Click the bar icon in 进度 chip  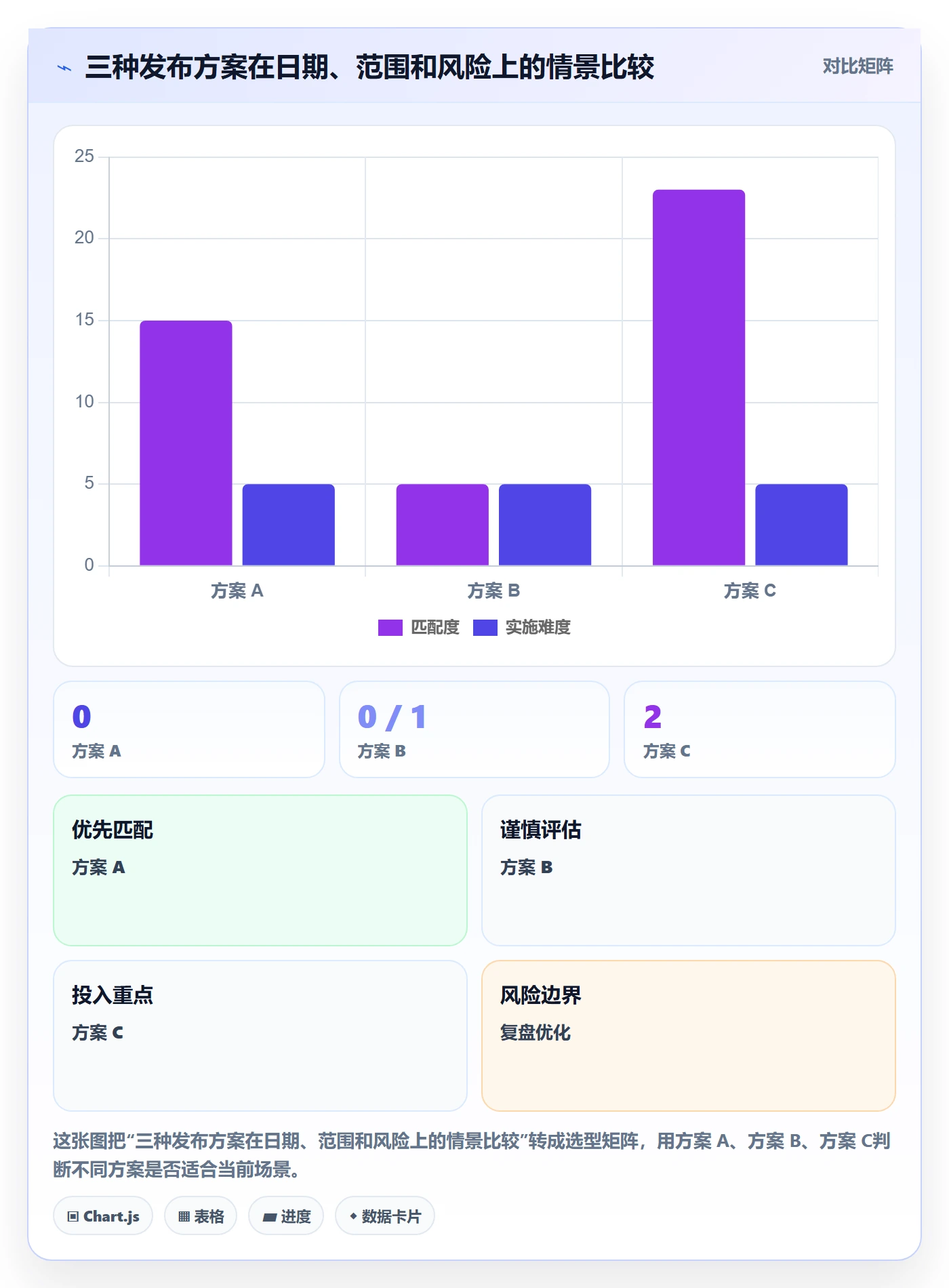tap(270, 1217)
